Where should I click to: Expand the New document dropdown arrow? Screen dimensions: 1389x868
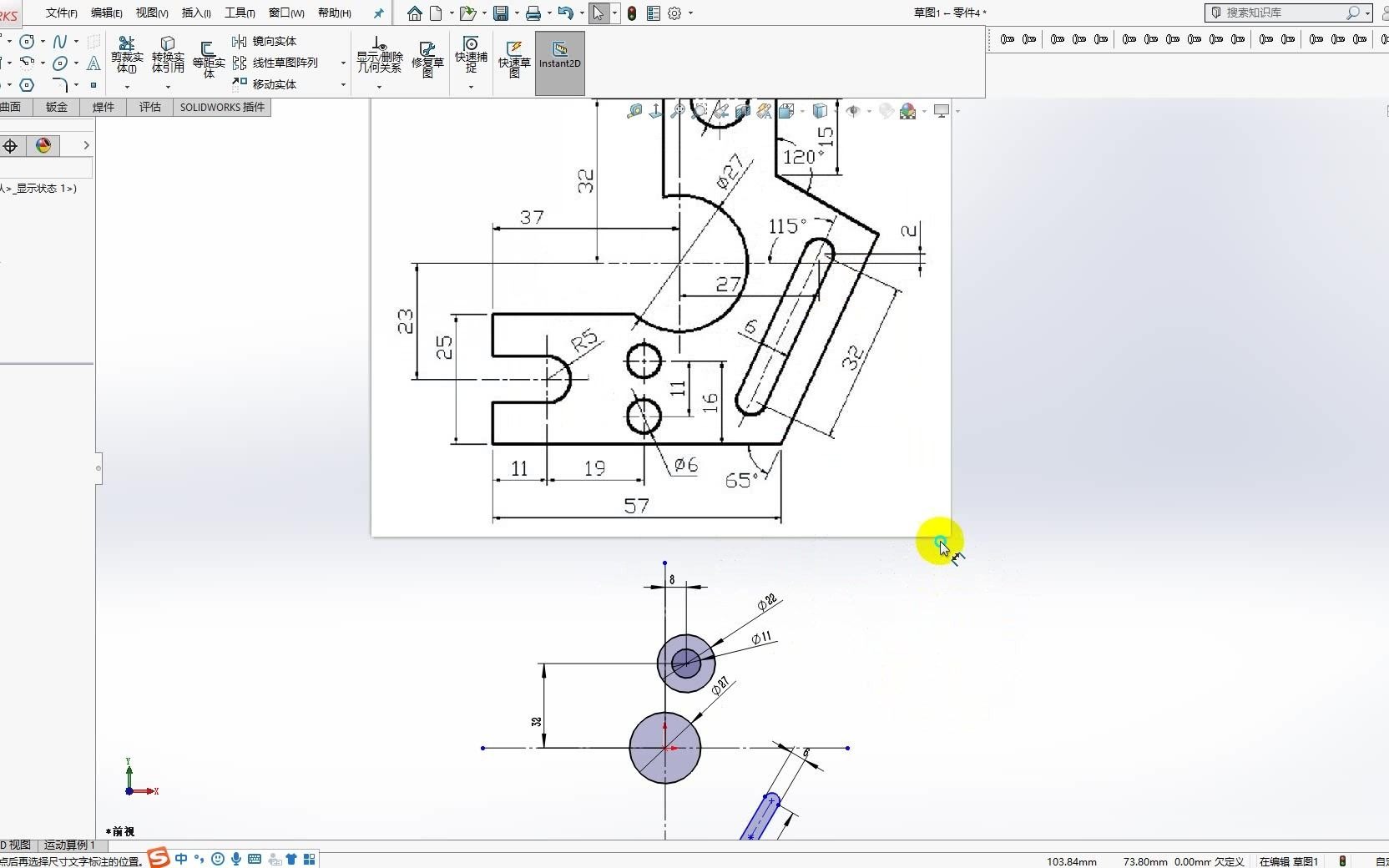point(452,13)
